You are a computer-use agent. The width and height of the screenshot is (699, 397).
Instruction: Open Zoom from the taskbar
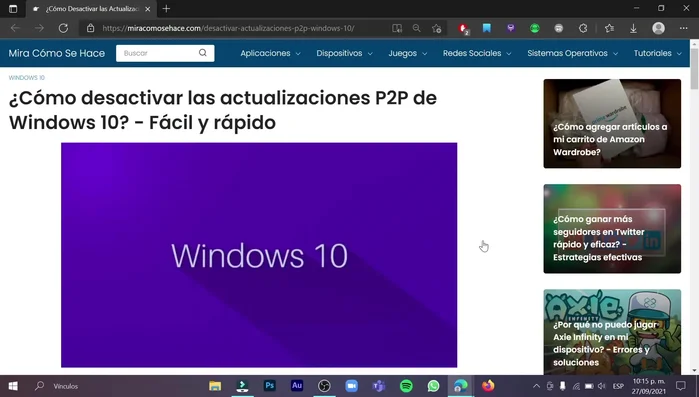click(x=352, y=386)
